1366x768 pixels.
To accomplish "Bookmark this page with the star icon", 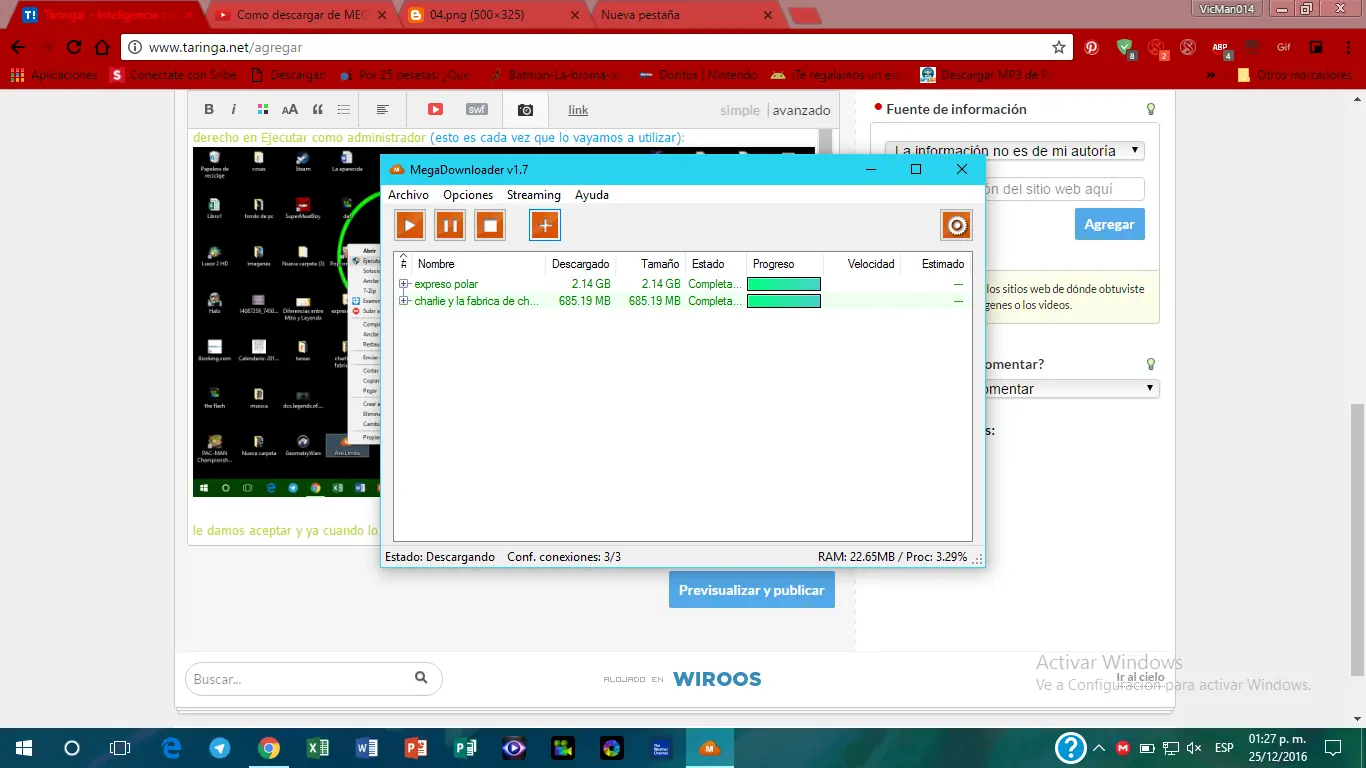I will [1059, 47].
